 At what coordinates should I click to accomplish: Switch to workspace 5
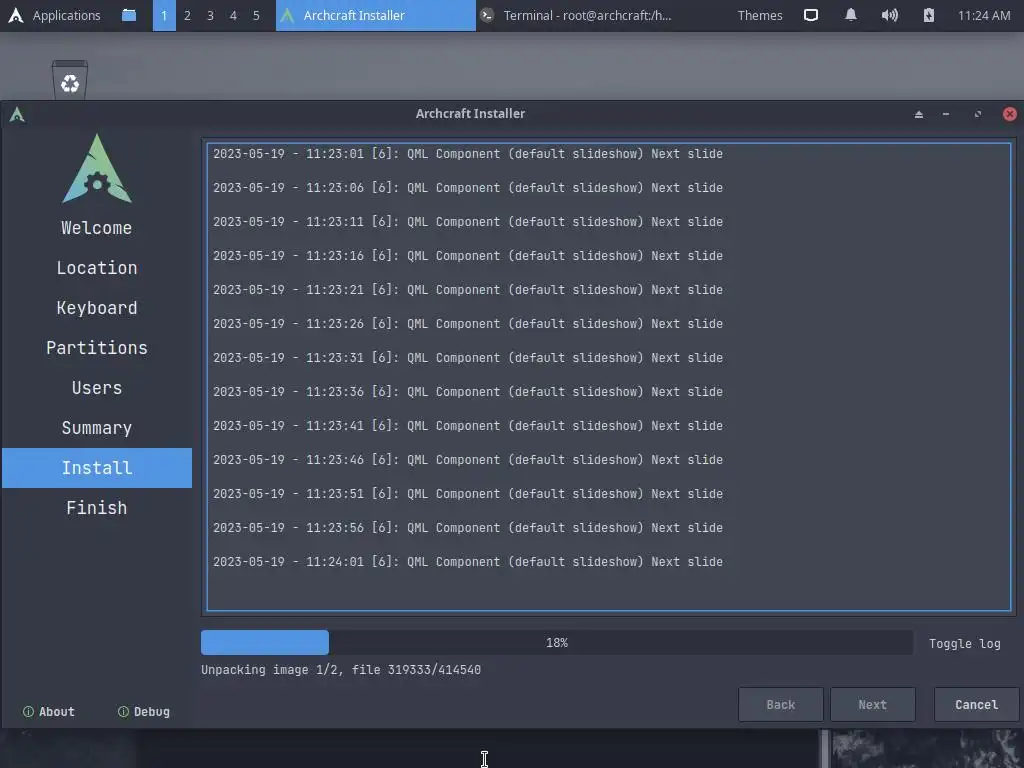tap(256, 15)
